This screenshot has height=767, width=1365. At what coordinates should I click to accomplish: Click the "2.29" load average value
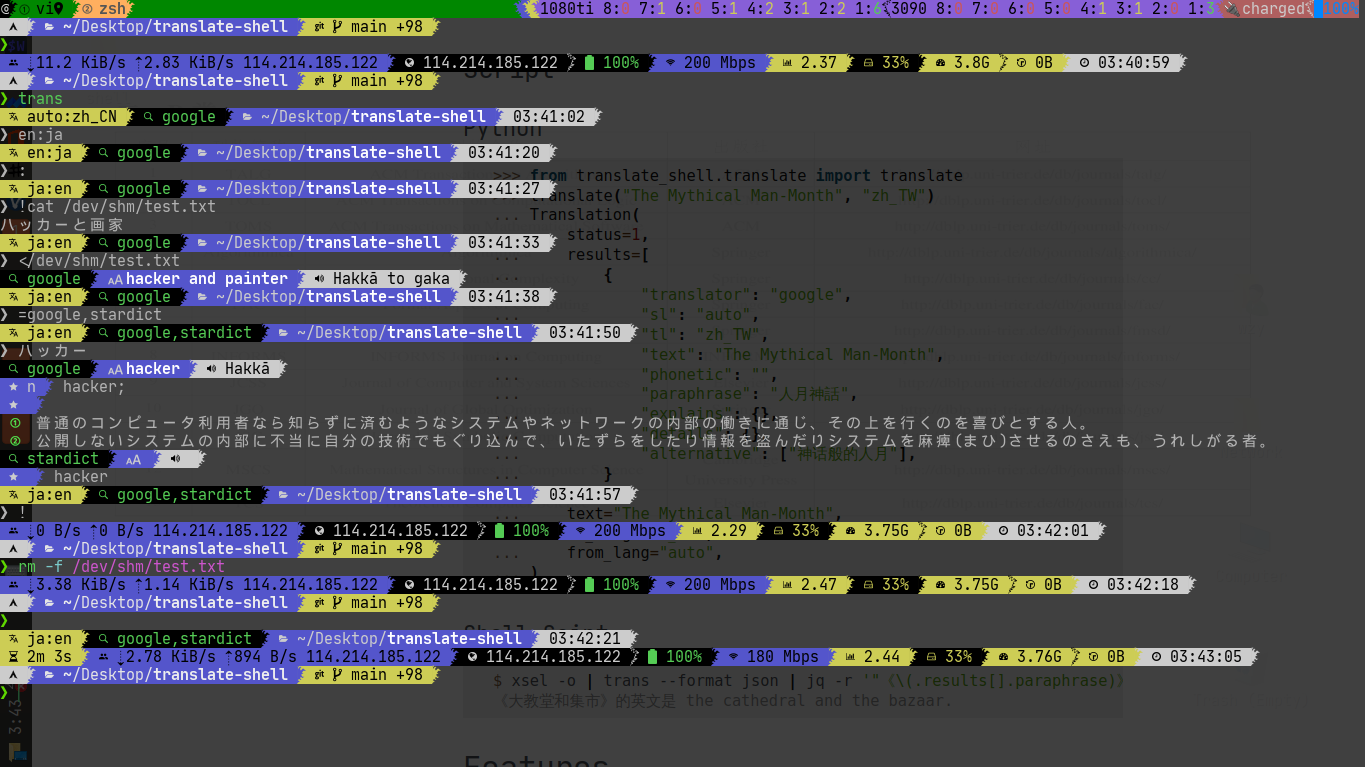click(727, 530)
